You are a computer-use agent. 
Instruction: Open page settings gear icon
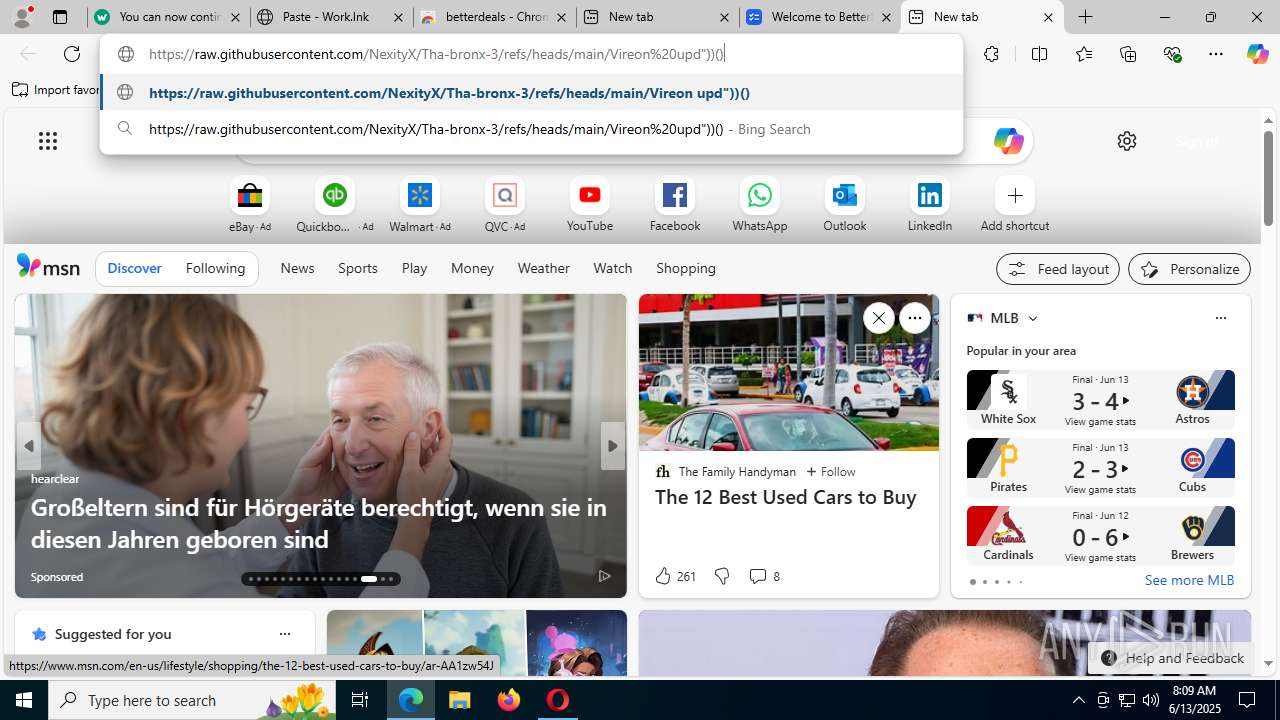[1127, 141]
